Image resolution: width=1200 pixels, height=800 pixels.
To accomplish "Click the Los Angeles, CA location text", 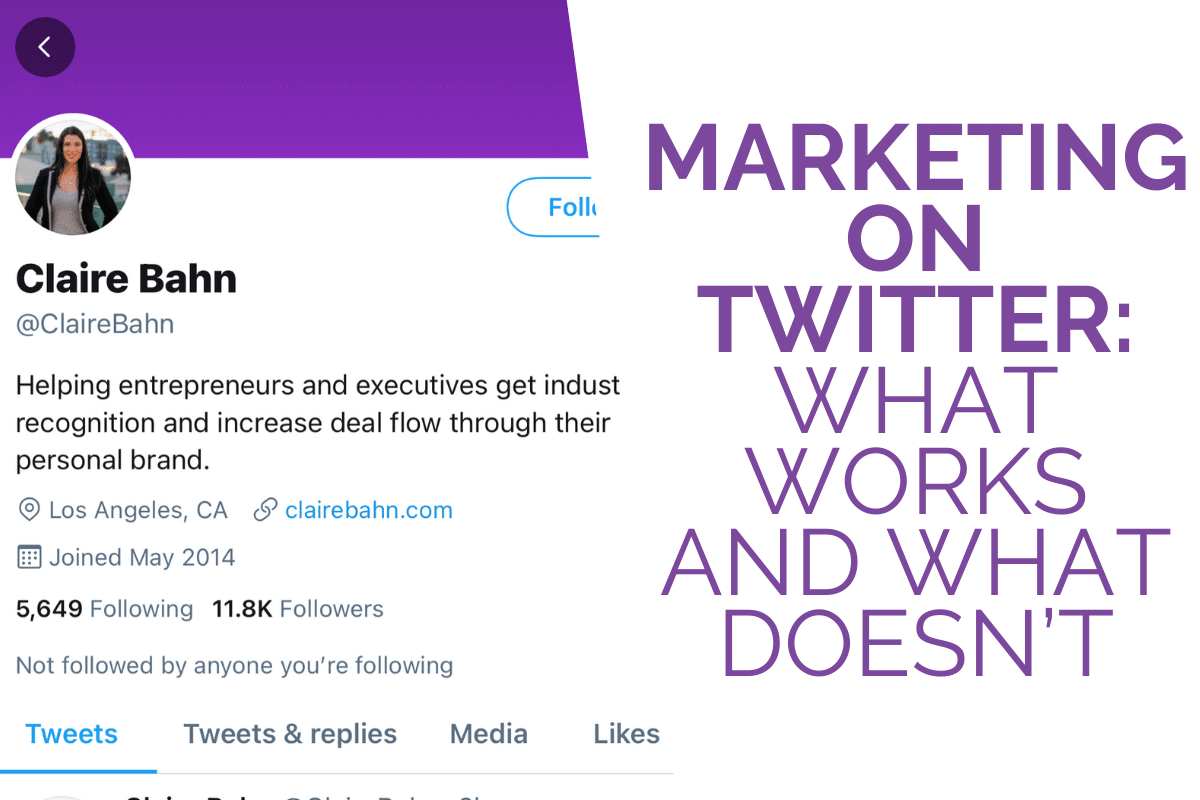I will [x=138, y=510].
